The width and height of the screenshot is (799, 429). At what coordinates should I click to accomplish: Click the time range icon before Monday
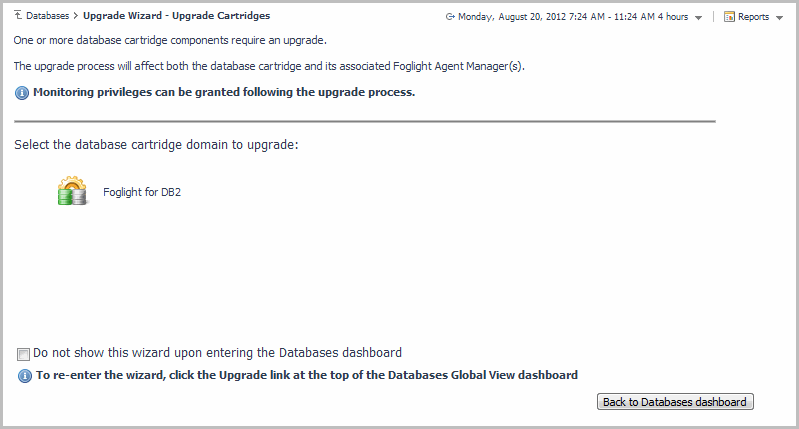click(x=451, y=17)
